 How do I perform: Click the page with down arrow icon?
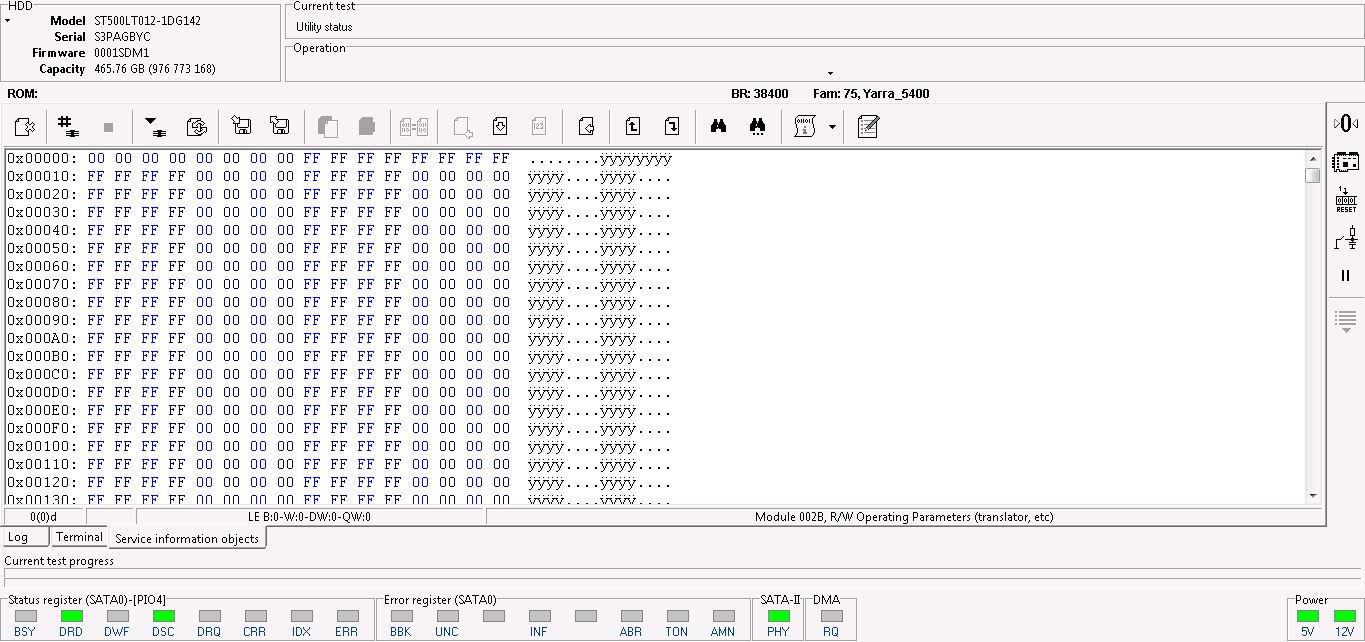tap(501, 127)
